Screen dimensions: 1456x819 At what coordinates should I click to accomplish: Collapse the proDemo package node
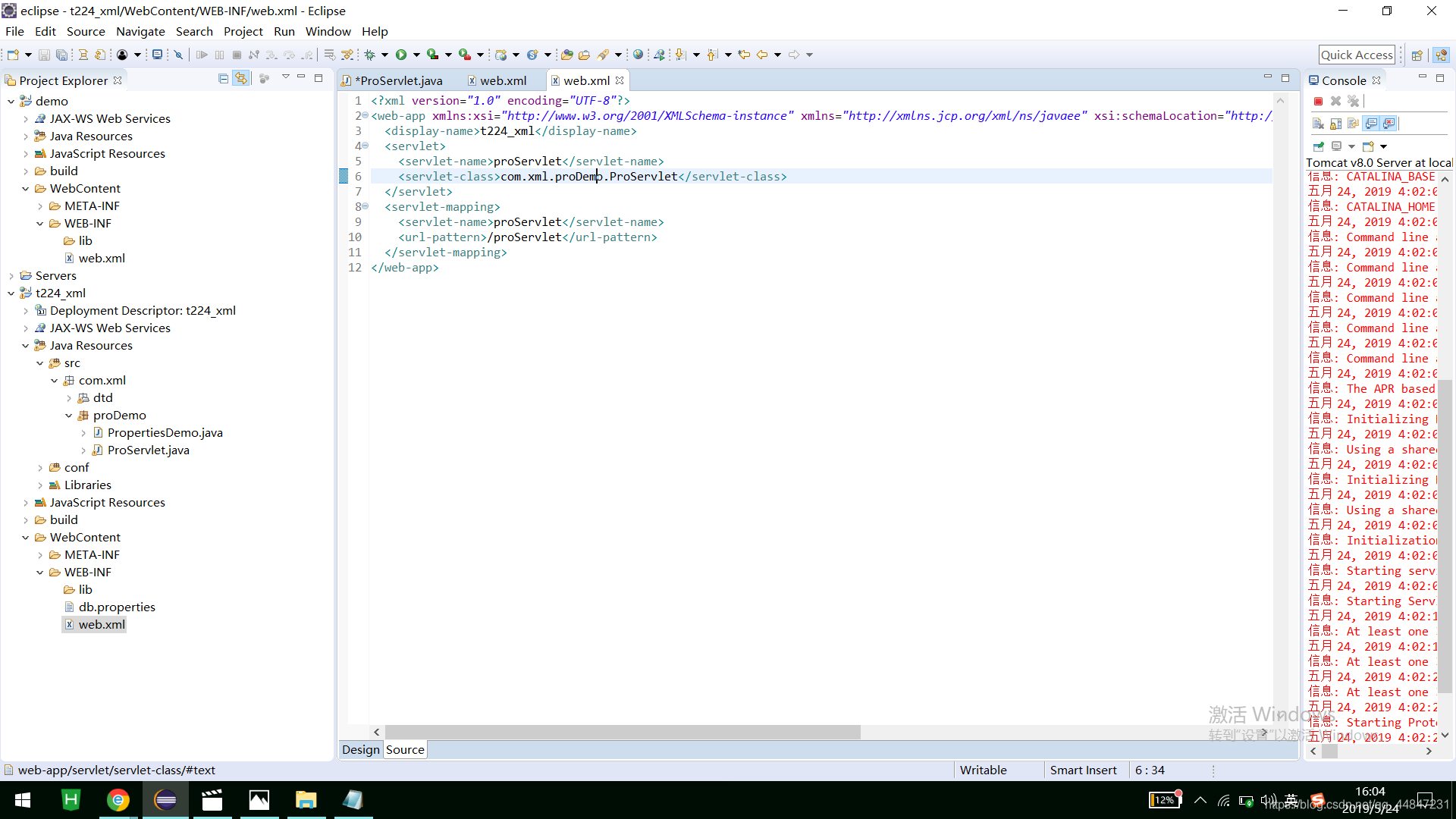pos(69,415)
